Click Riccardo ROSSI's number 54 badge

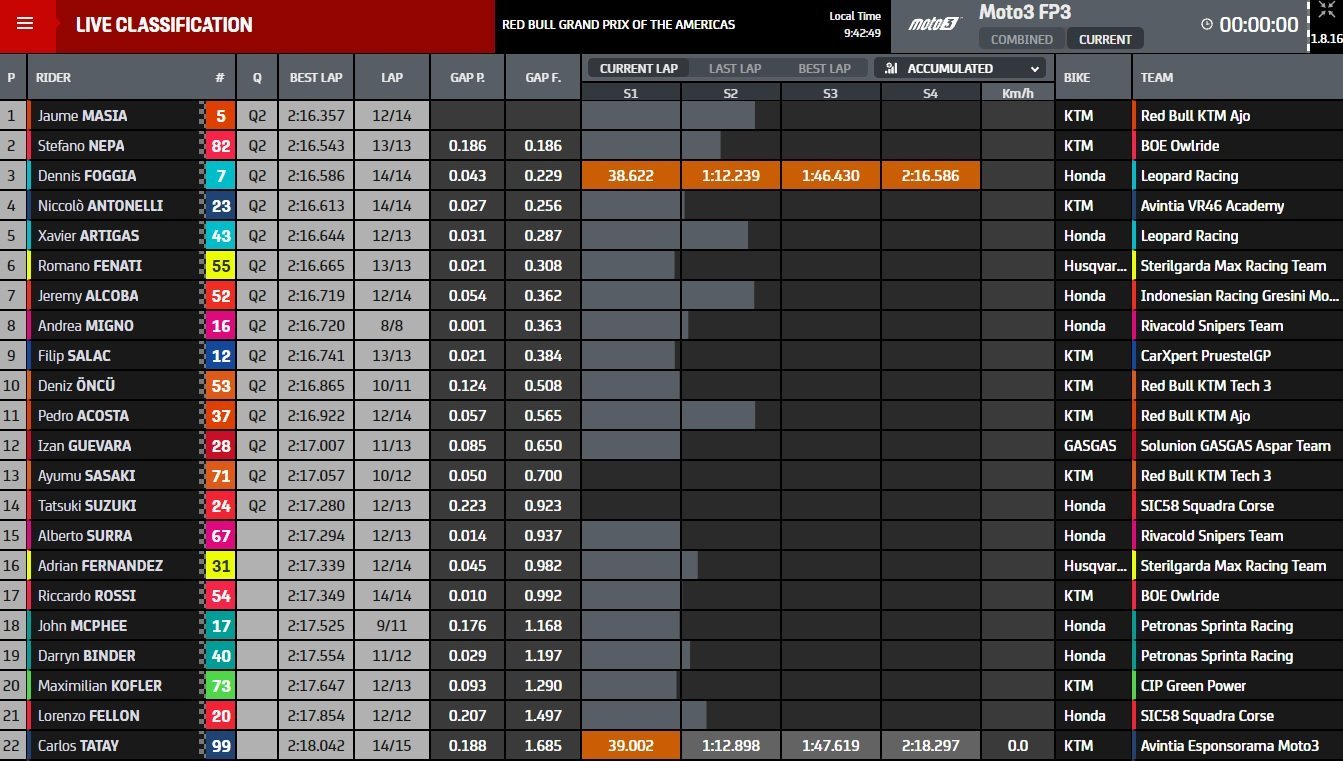220,595
